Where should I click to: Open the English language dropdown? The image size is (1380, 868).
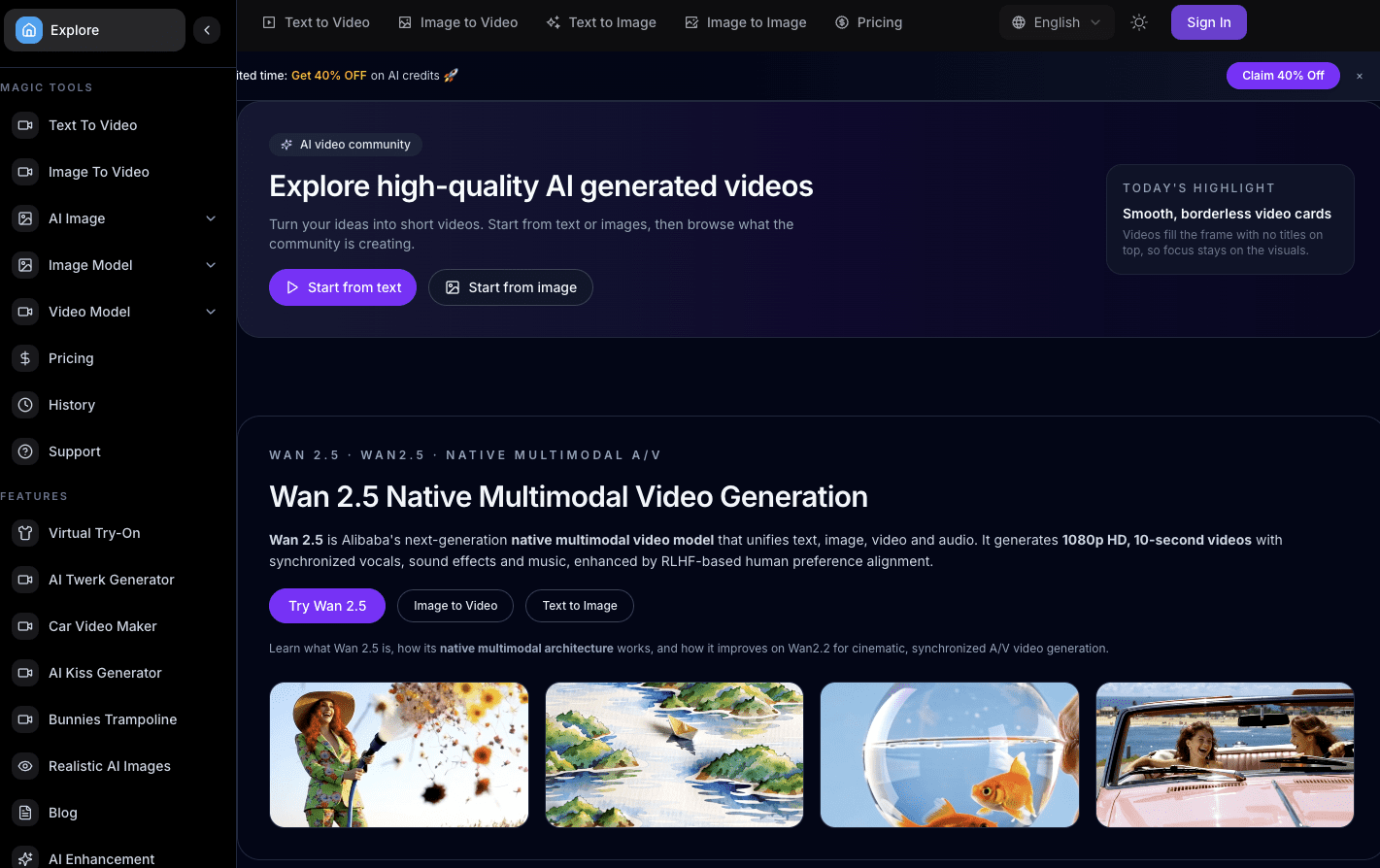coord(1057,22)
